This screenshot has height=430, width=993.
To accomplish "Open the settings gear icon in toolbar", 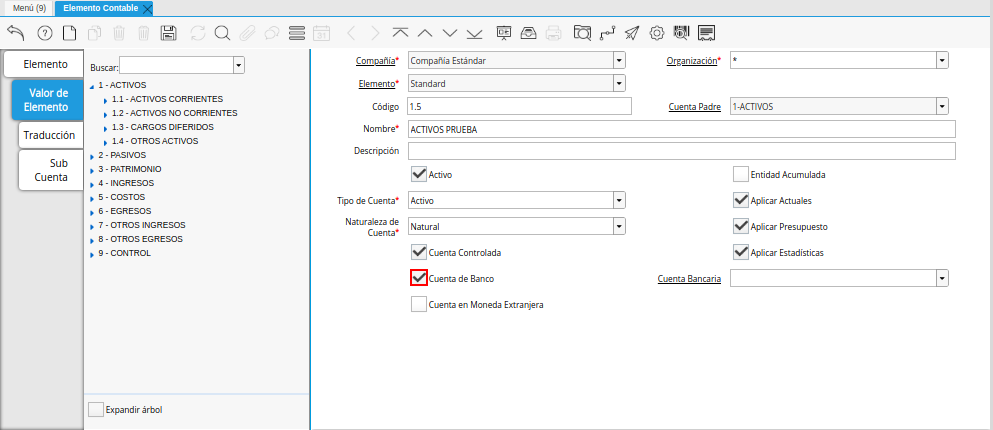I will coord(657,33).
